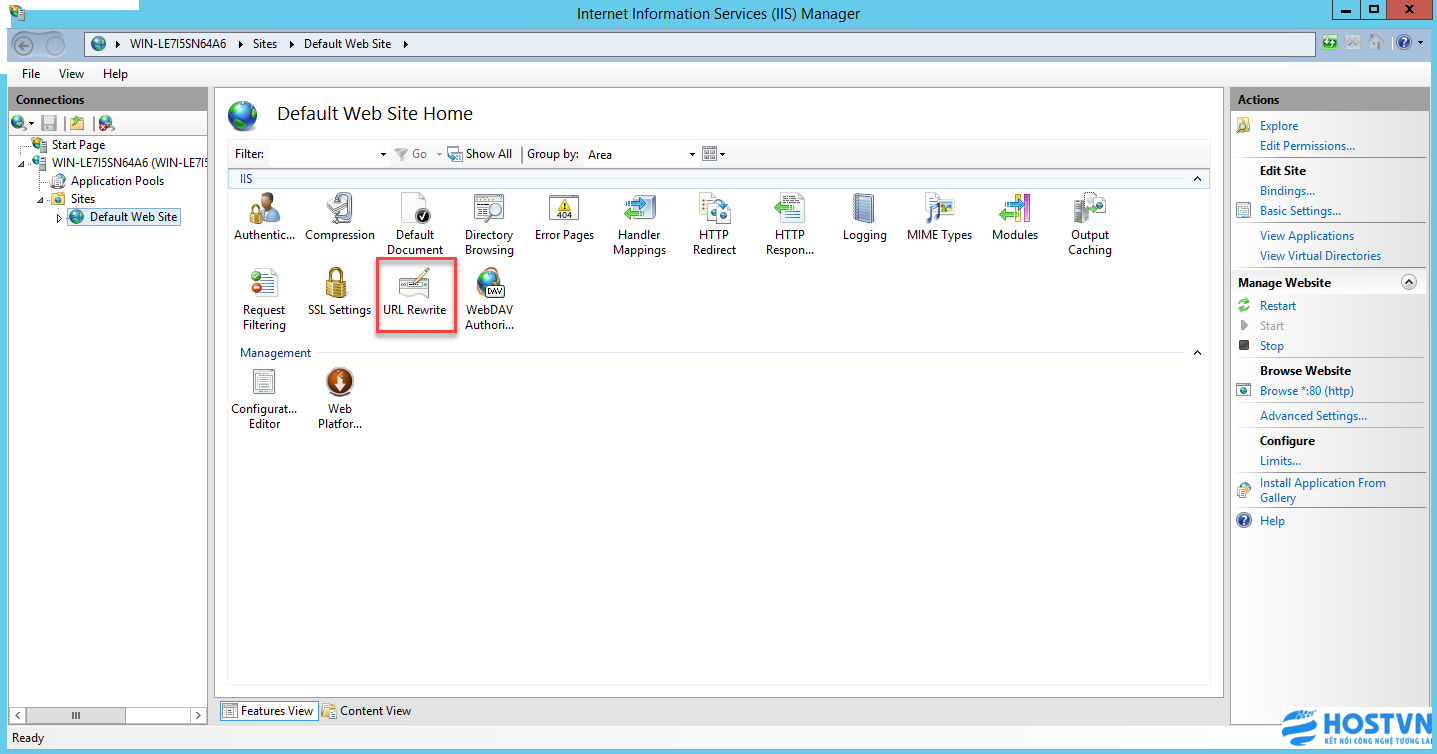Open WebDAV Authoring Rules

point(489,300)
